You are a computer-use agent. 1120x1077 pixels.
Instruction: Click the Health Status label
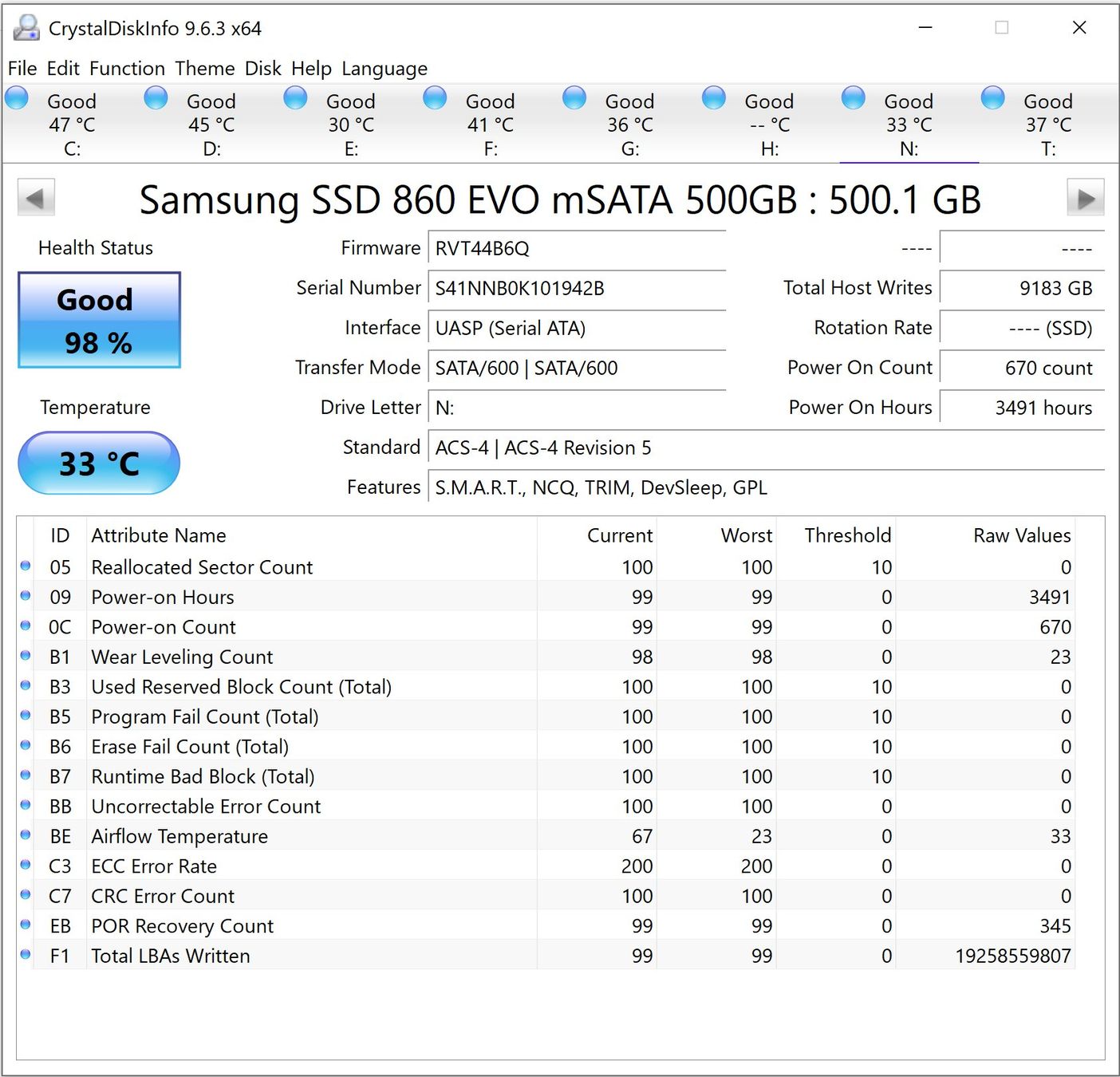96,248
